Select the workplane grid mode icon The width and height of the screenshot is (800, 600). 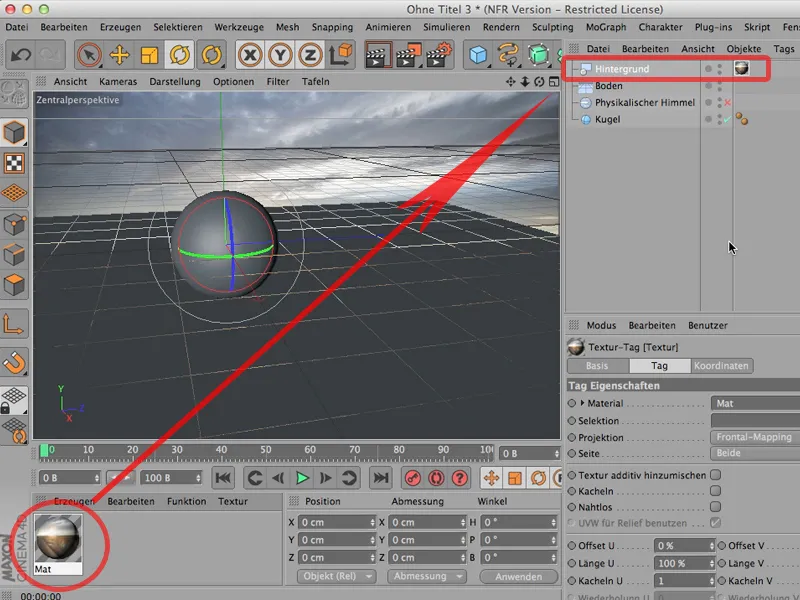(14, 193)
